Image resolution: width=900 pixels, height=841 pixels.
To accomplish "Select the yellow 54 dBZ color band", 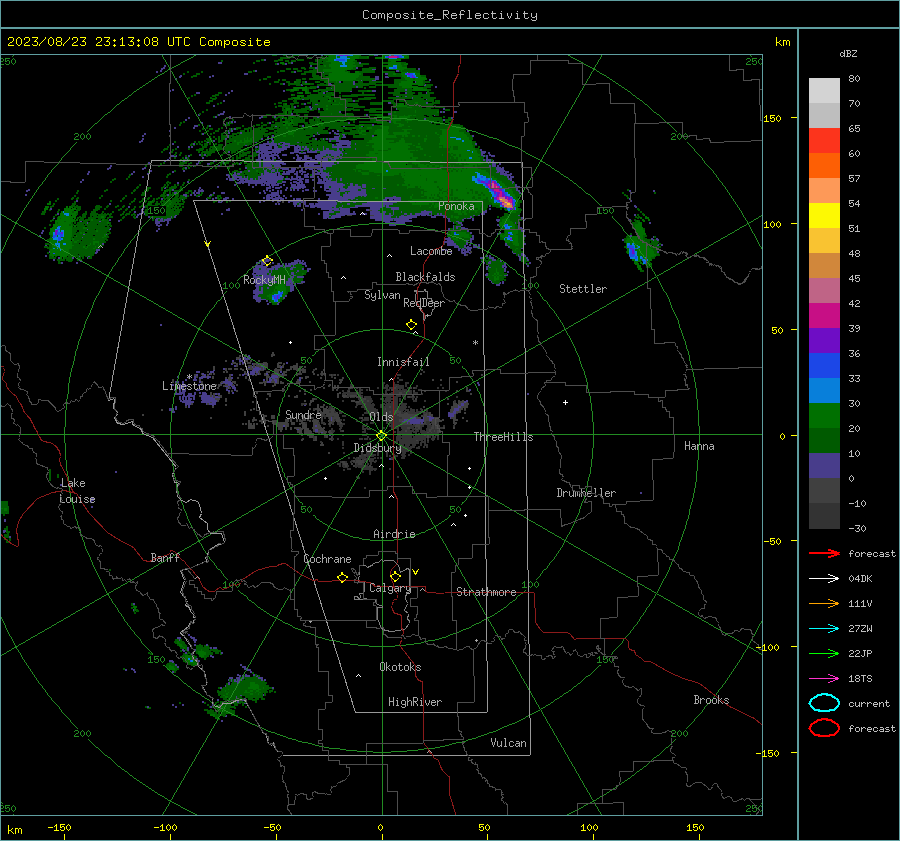I will 824,215.
